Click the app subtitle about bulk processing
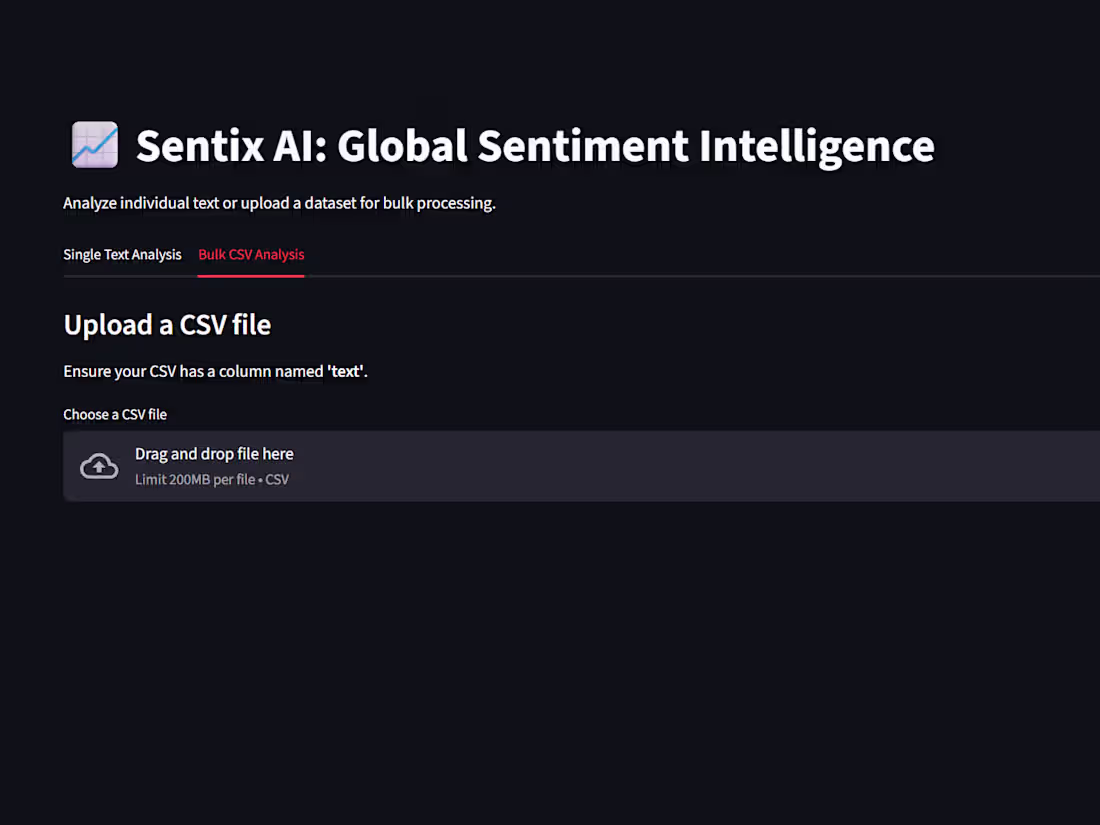1100x825 pixels. coord(280,202)
